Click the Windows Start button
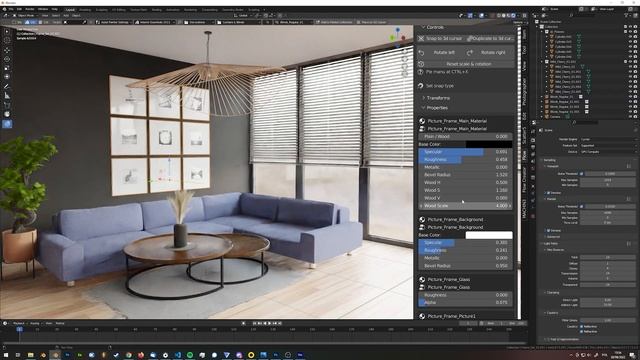 click(6, 355)
